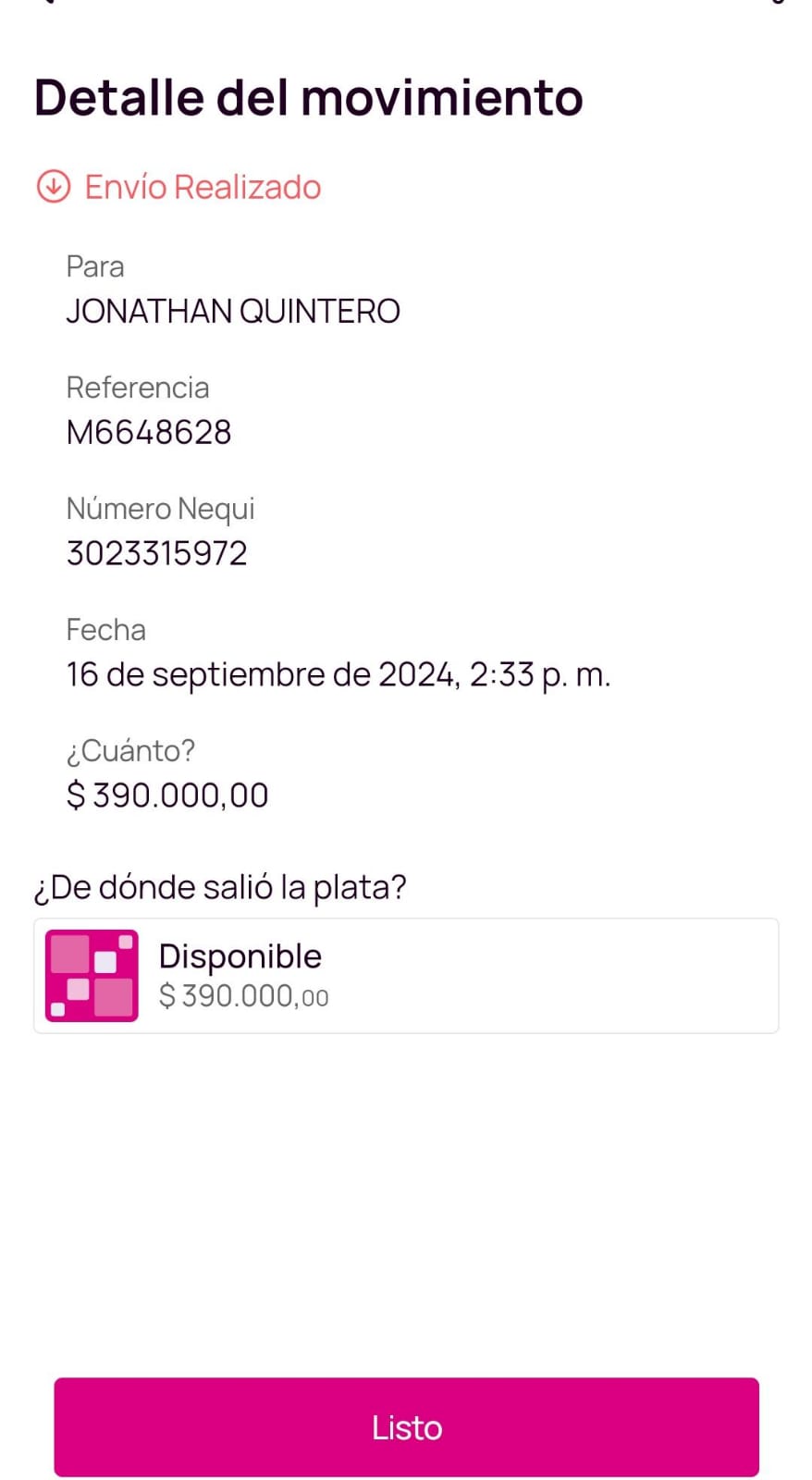Tap the Envío Realizado status text

click(203, 187)
